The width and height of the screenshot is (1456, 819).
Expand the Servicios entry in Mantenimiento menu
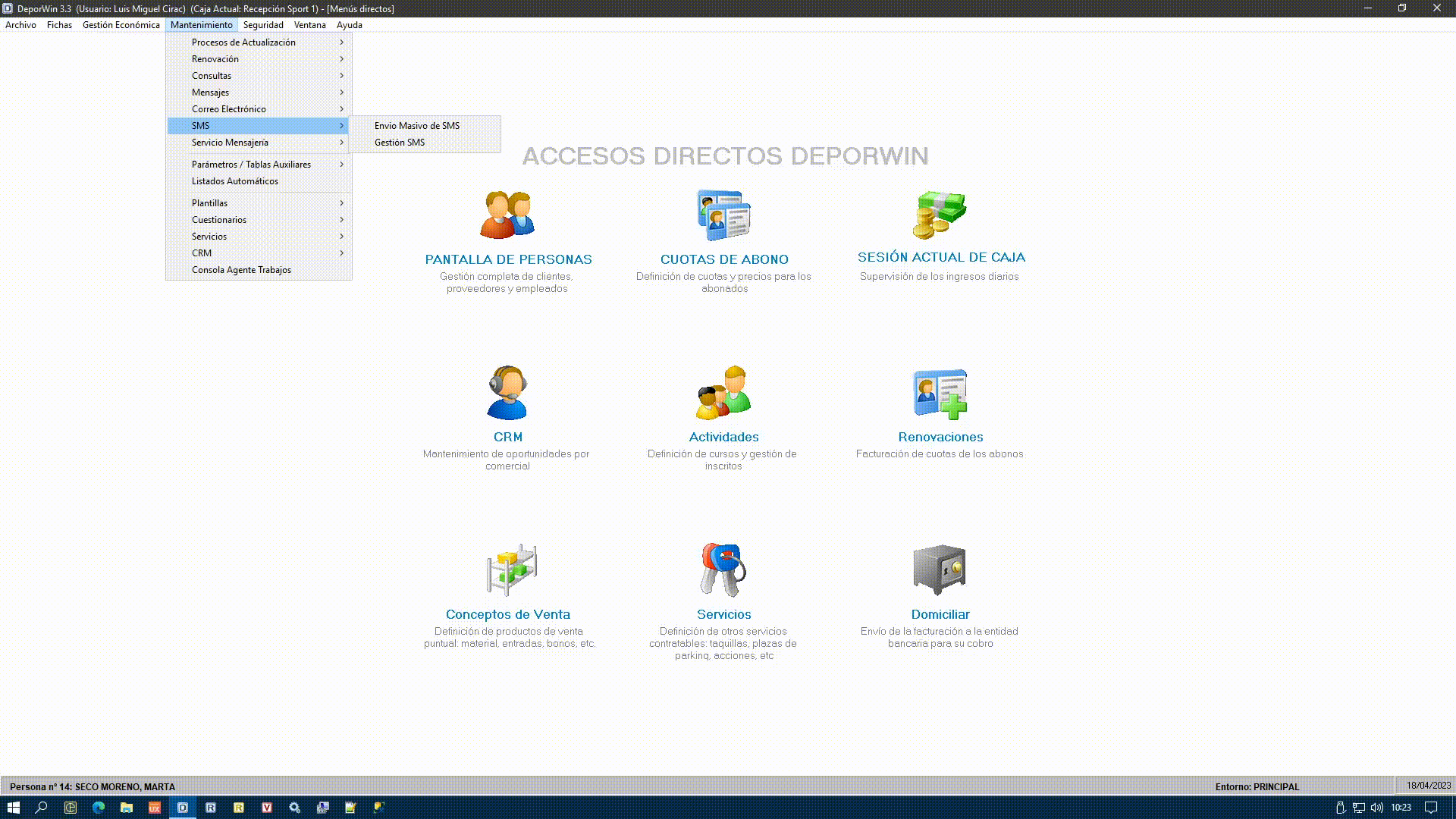tap(259, 237)
